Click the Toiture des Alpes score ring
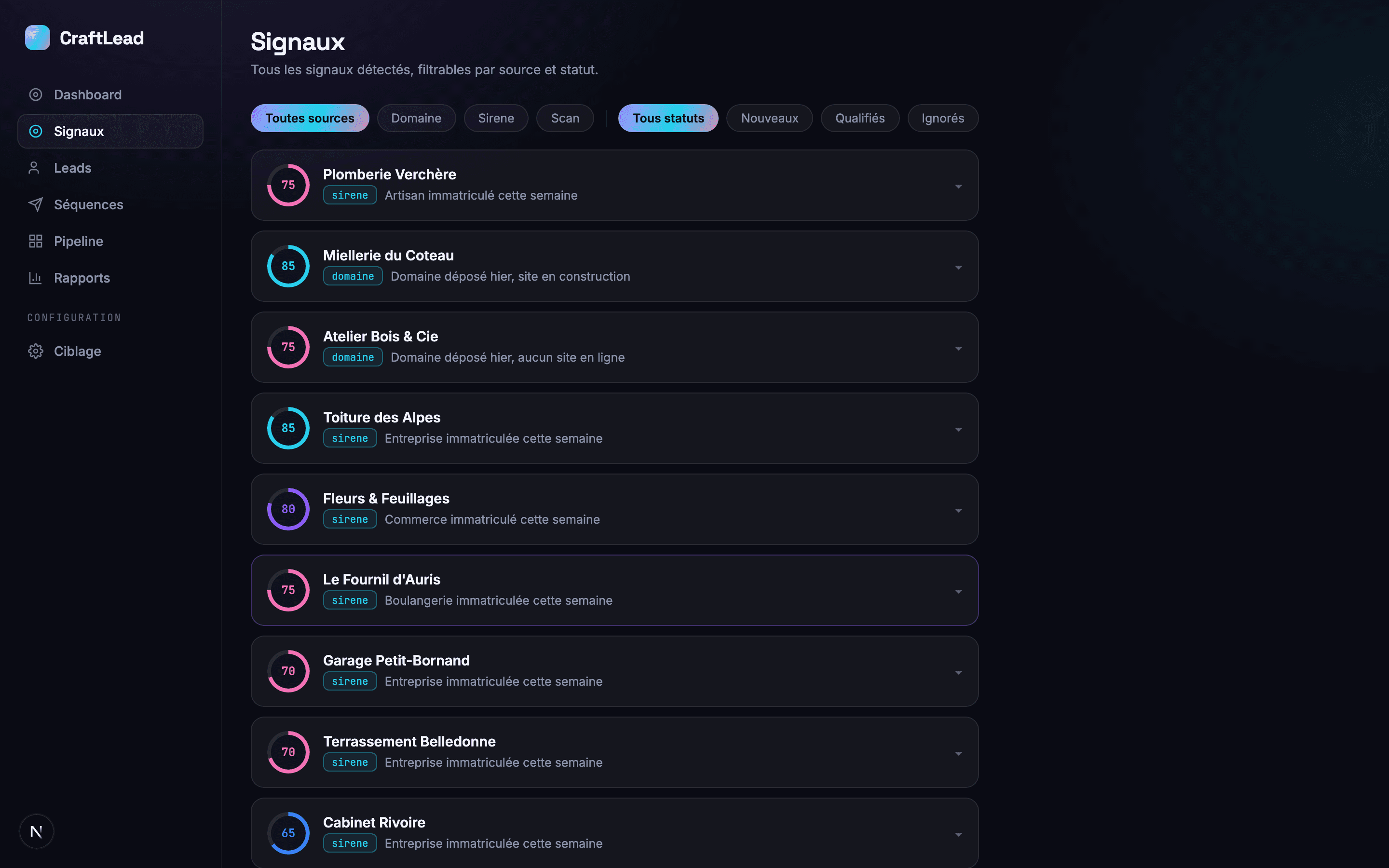The image size is (1389, 868). click(288, 428)
